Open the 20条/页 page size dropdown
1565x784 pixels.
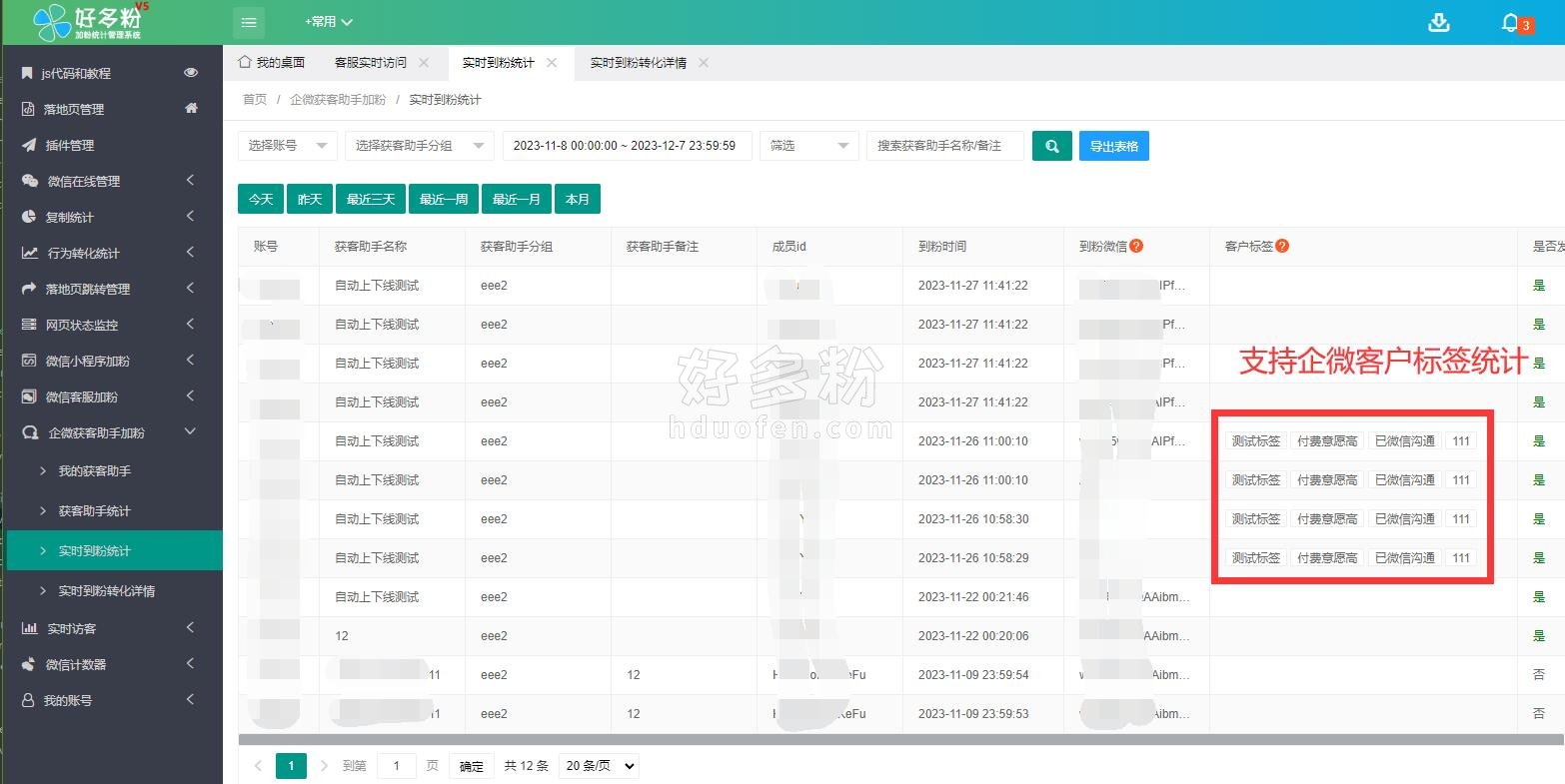tap(599, 766)
